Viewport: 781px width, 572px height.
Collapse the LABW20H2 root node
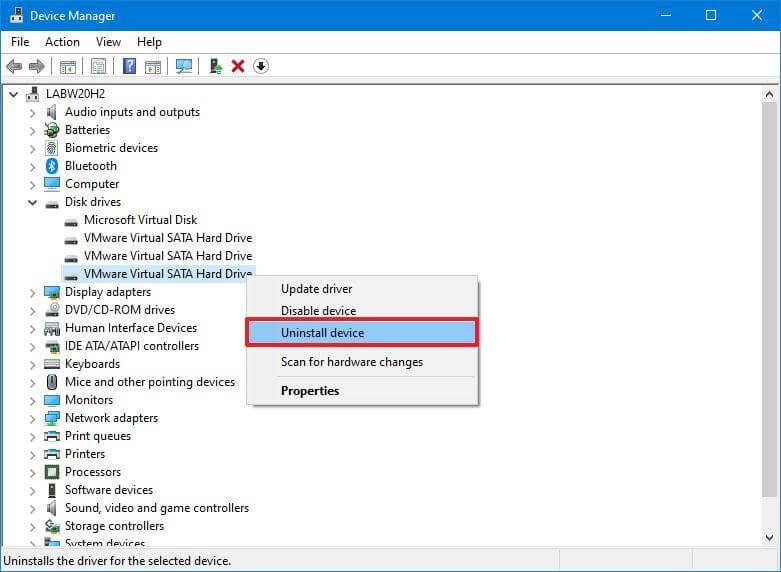point(14,94)
